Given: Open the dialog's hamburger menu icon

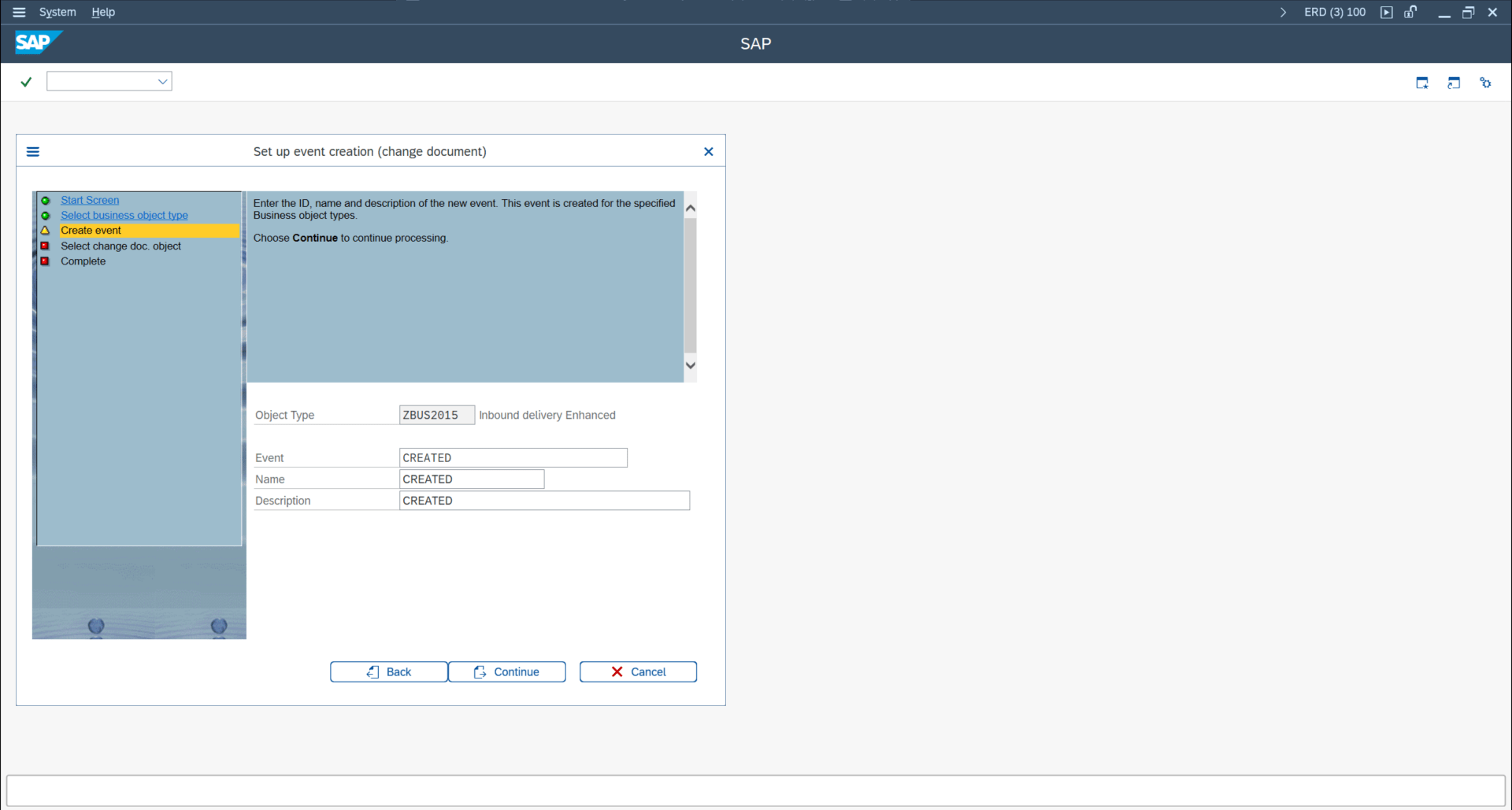Looking at the screenshot, I should (x=33, y=151).
